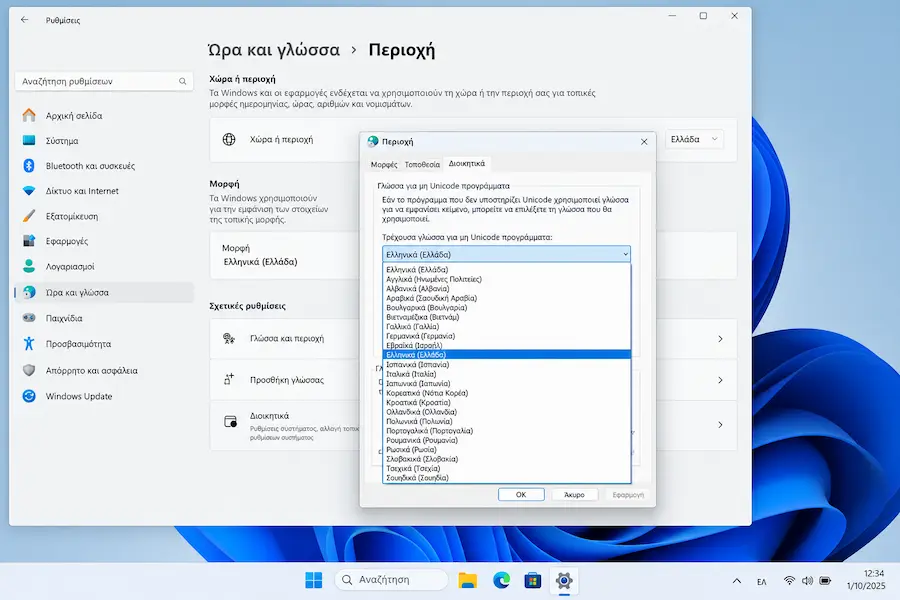900x600 pixels.
Task: Click the ΕΛ input language indicator
Action: 762,582
